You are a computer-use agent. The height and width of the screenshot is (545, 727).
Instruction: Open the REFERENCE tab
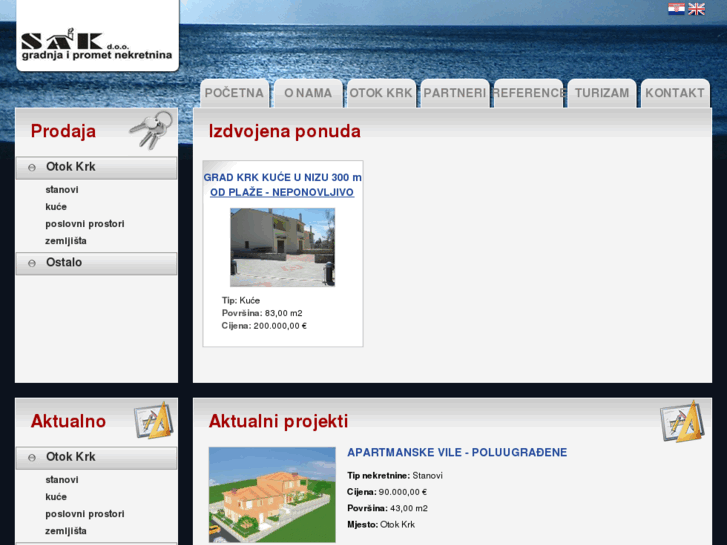pos(529,93)
